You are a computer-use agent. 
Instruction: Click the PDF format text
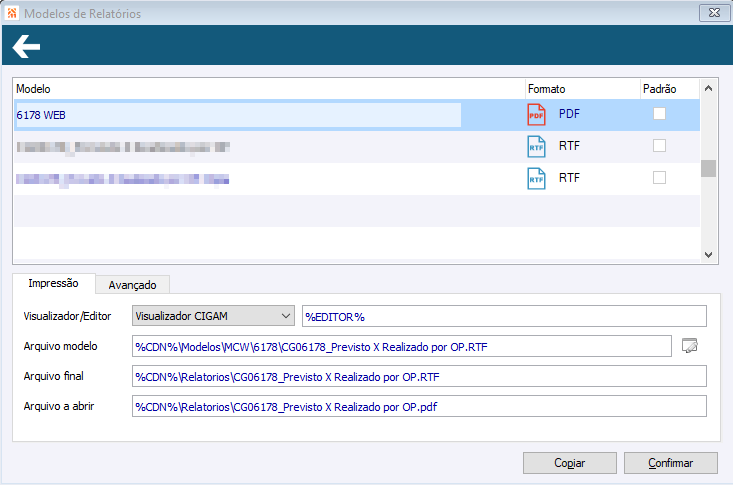click(x=569, y=114)
